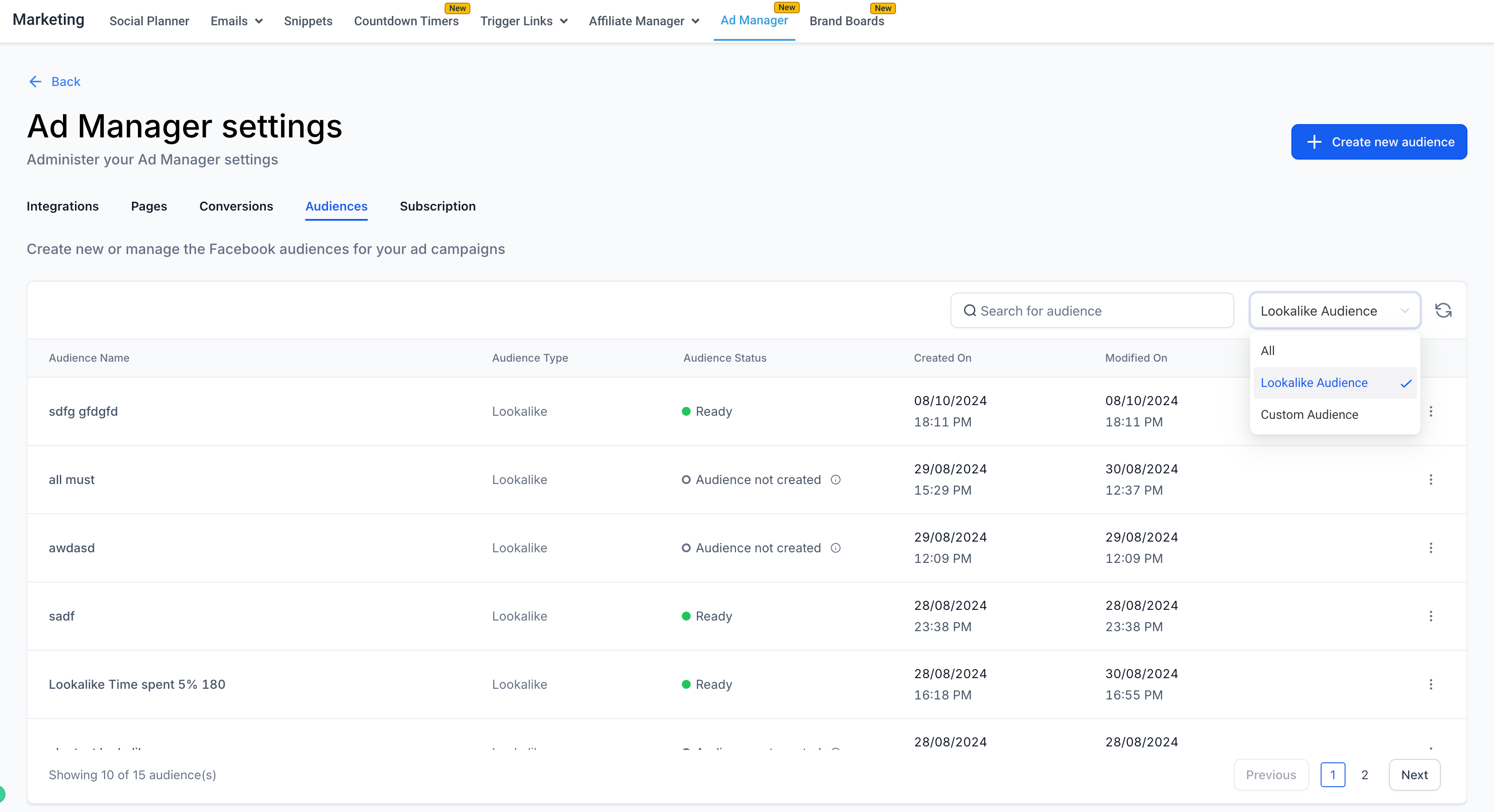This screenshot has height=812, width=1494.
Task: Click the Back link
Action: pos(66,82)
